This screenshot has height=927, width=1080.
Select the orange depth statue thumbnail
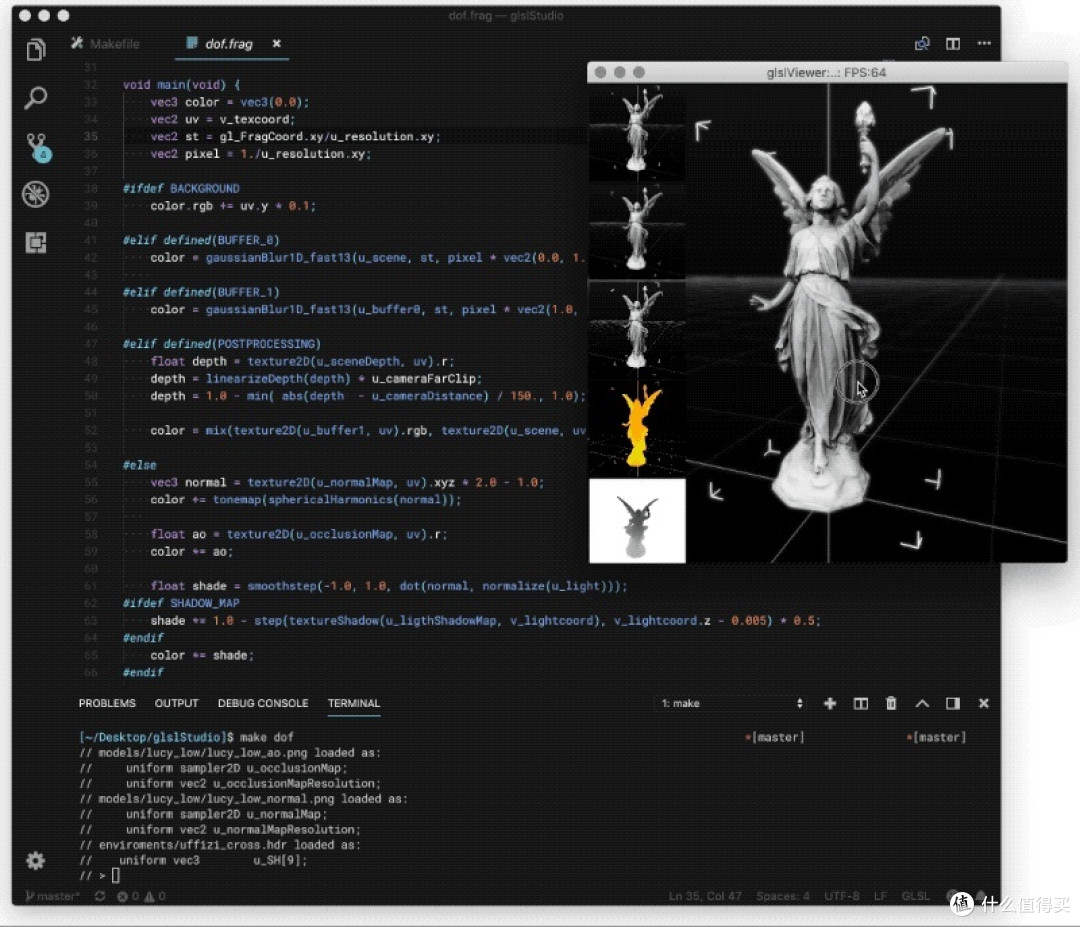coord(637,427)
